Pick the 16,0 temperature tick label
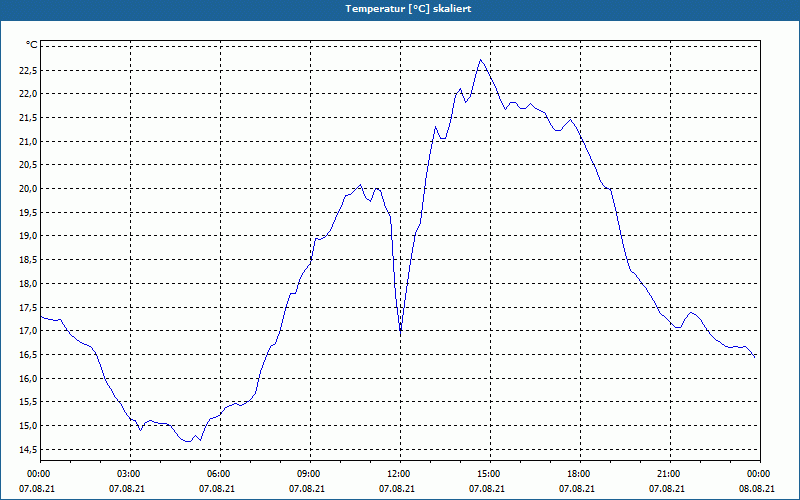The image size is (800, 500). (28, 378)
